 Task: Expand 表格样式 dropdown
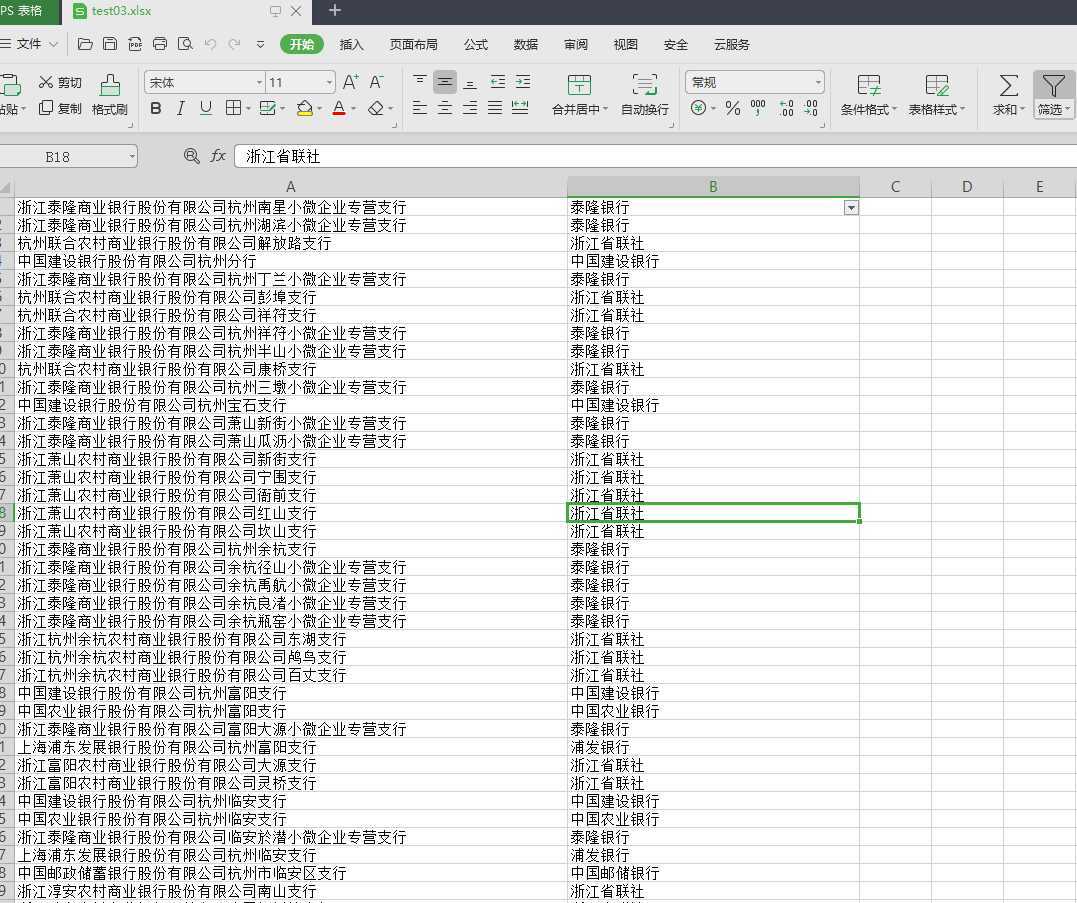962,109
